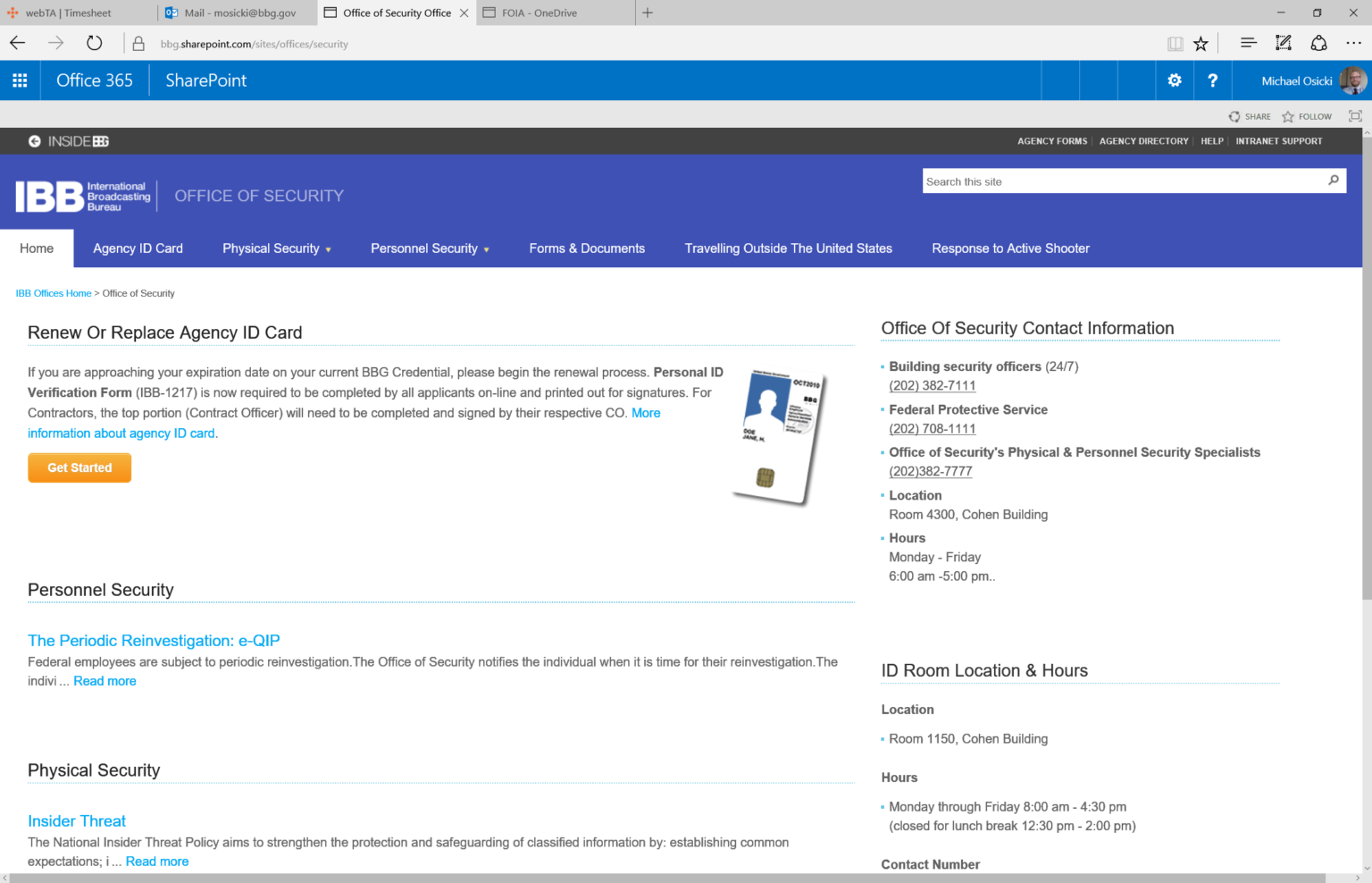This screenshot has width=1372, height=883.
Task: Switch to the FOIA - OneDrive tab
Action: (556, 13)
